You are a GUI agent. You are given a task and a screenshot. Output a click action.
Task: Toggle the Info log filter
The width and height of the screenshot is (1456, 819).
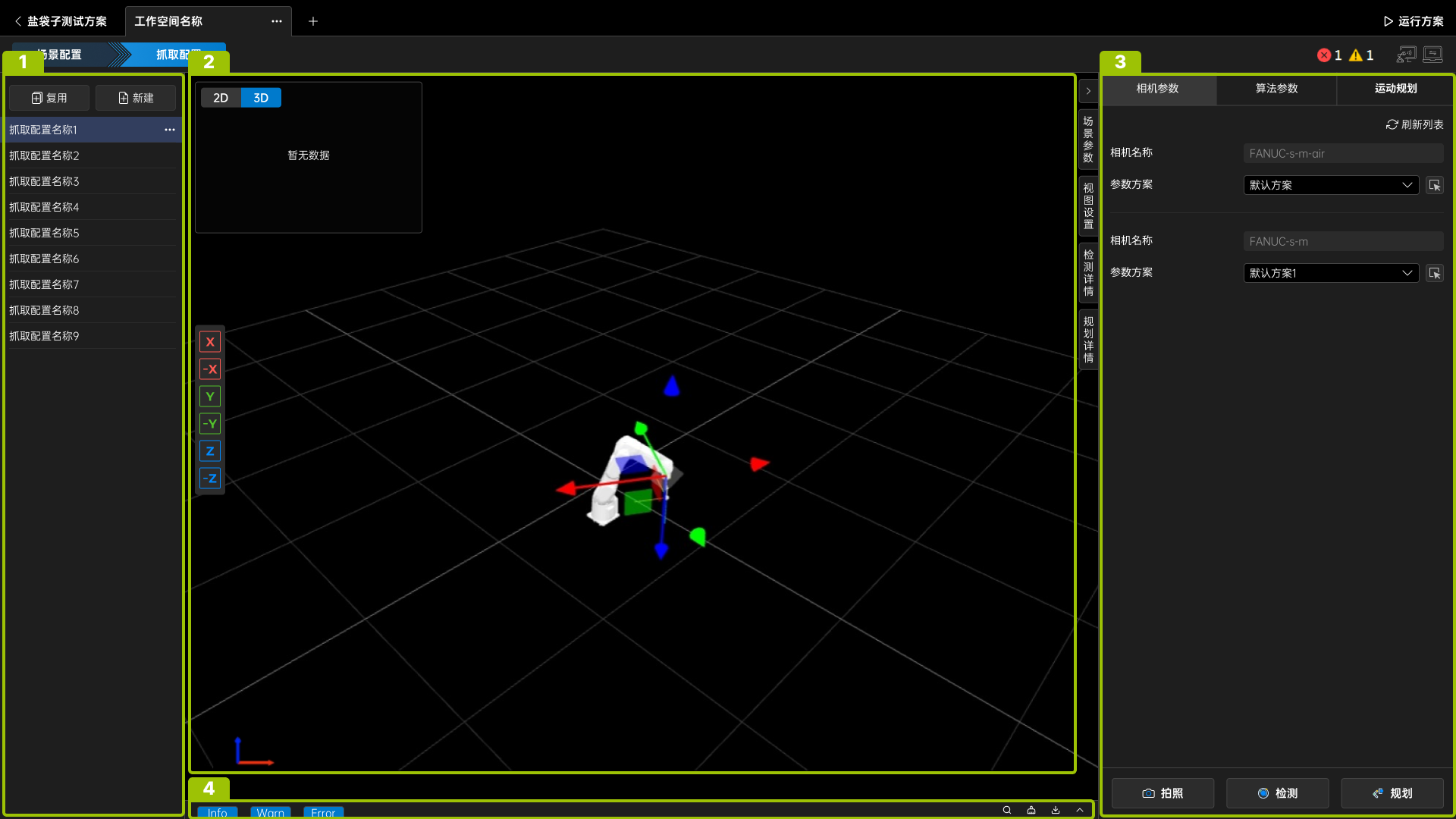217,812
